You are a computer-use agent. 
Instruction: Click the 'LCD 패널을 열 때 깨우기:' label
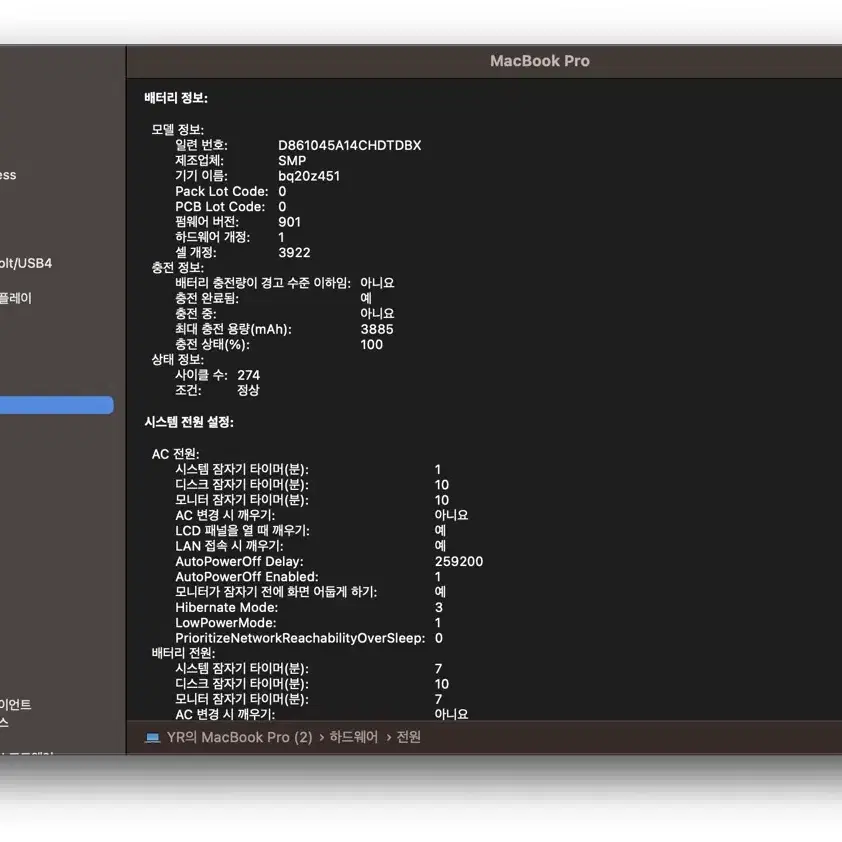tap(243, 531)
